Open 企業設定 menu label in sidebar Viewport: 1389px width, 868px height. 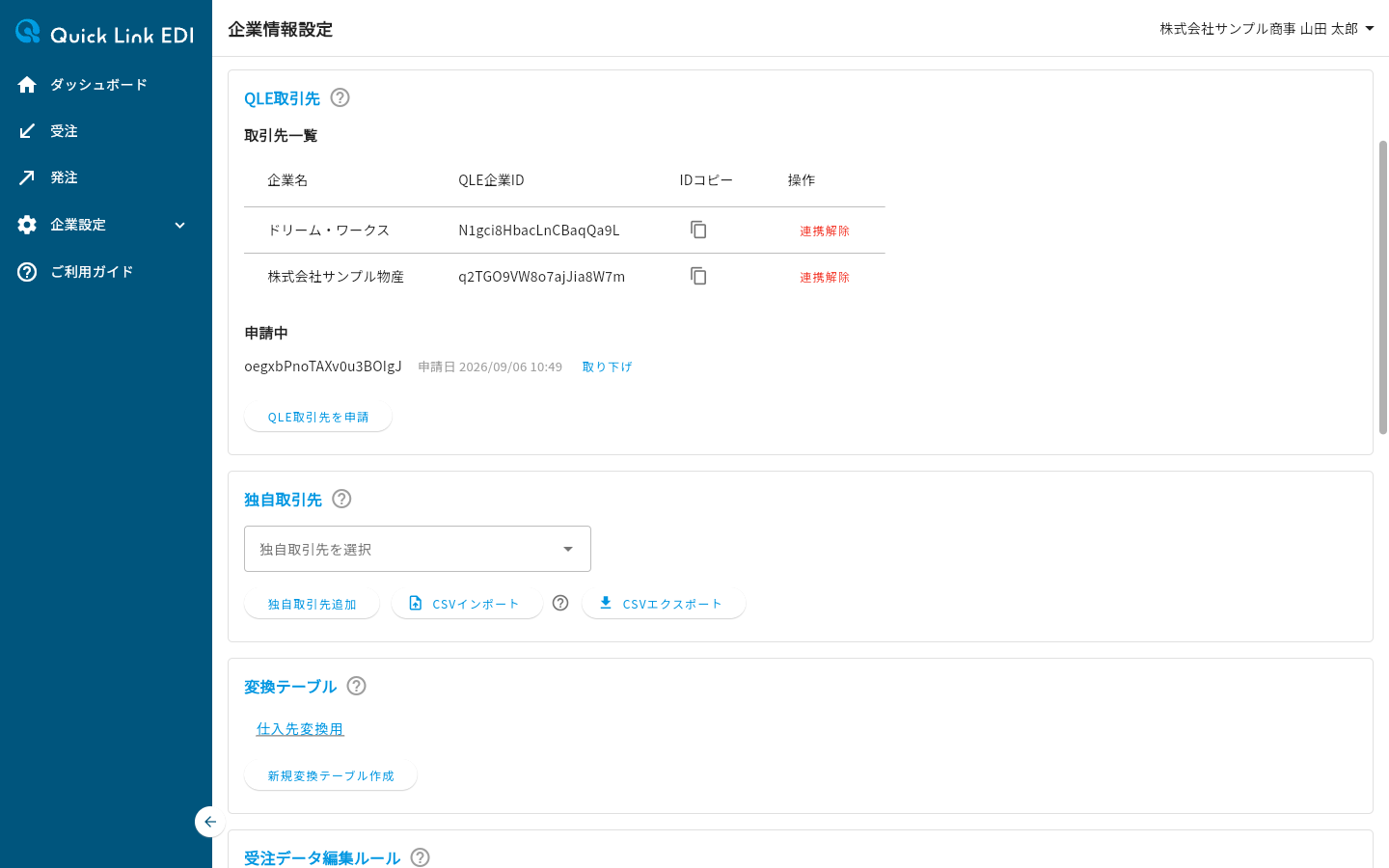(x=78, y=225)
